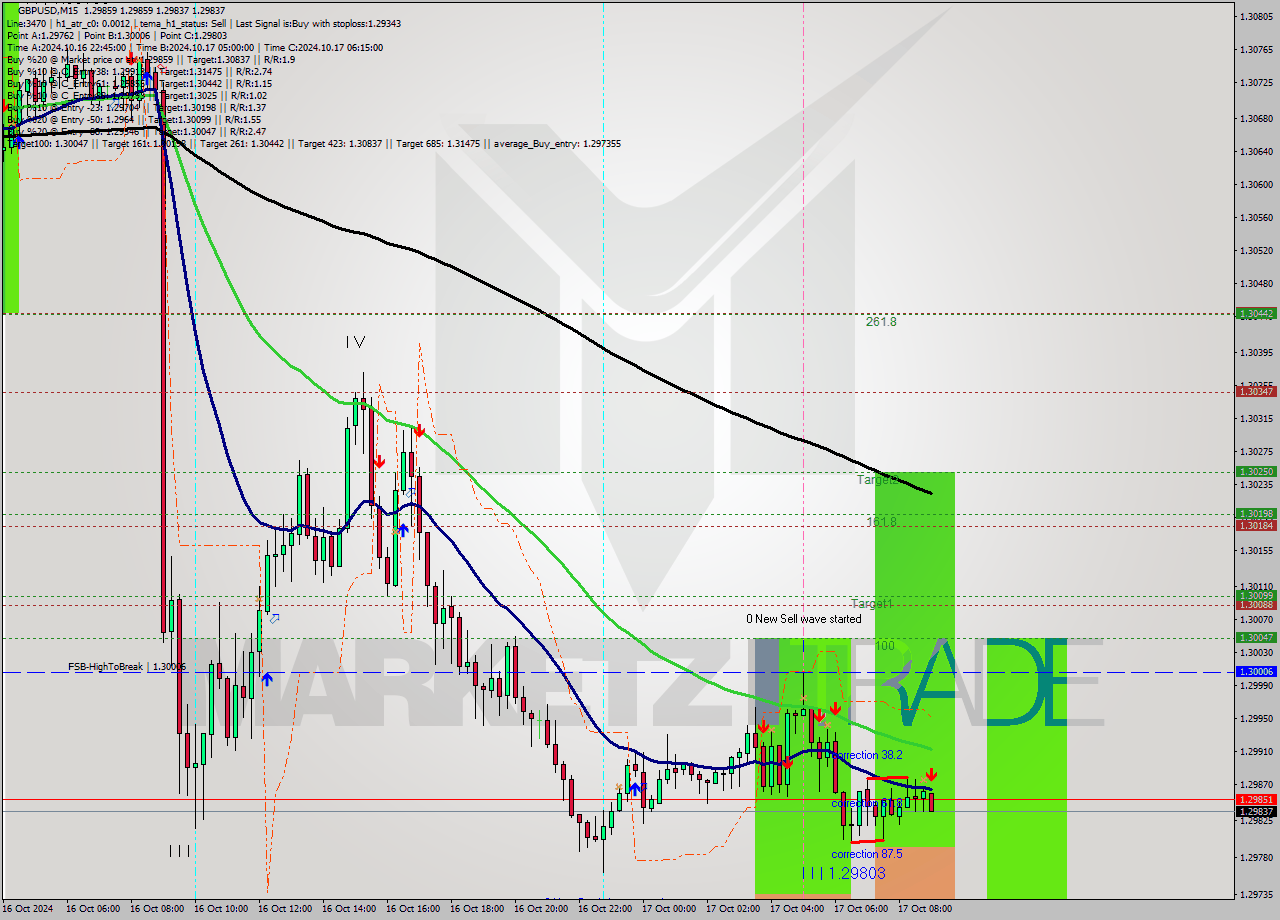1280x920 pixels.
Task: Click the 1.30600 price axis value
Action: (x=1255, y=185)
